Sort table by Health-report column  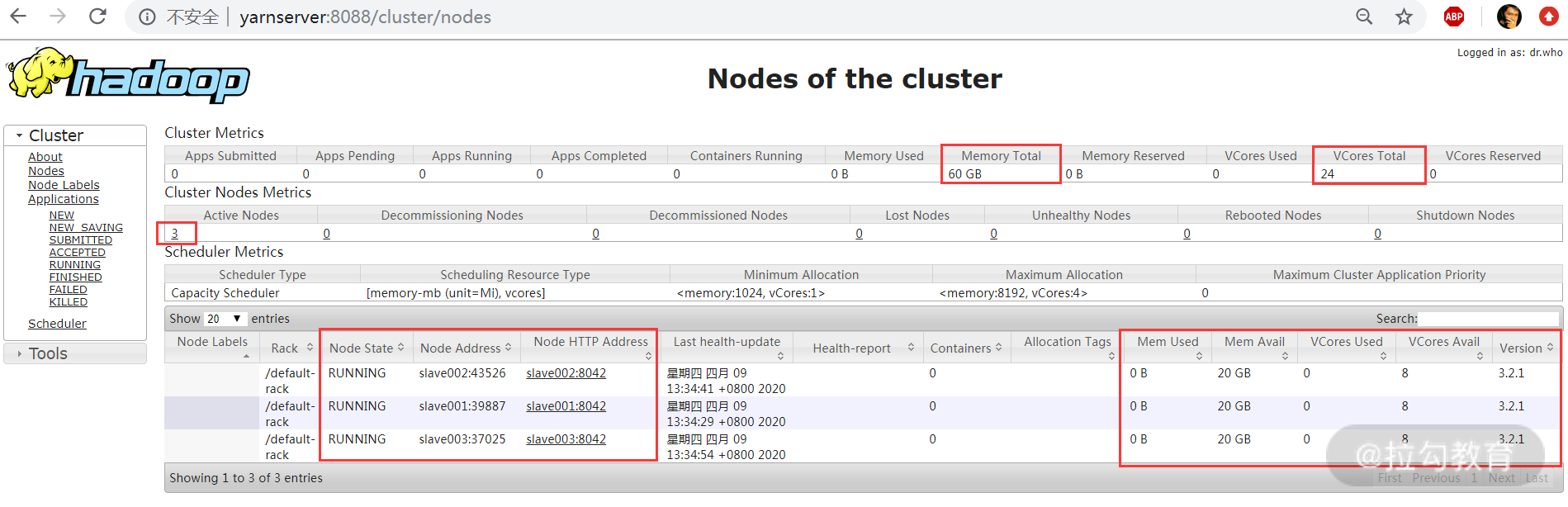coord(911,348)
